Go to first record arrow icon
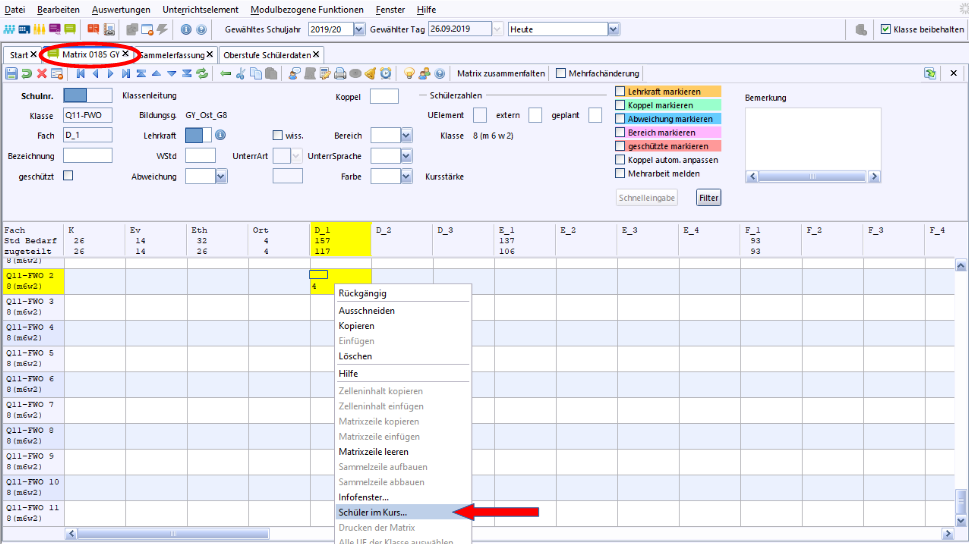This screenshot has width=969, height=544. [80, 74]
